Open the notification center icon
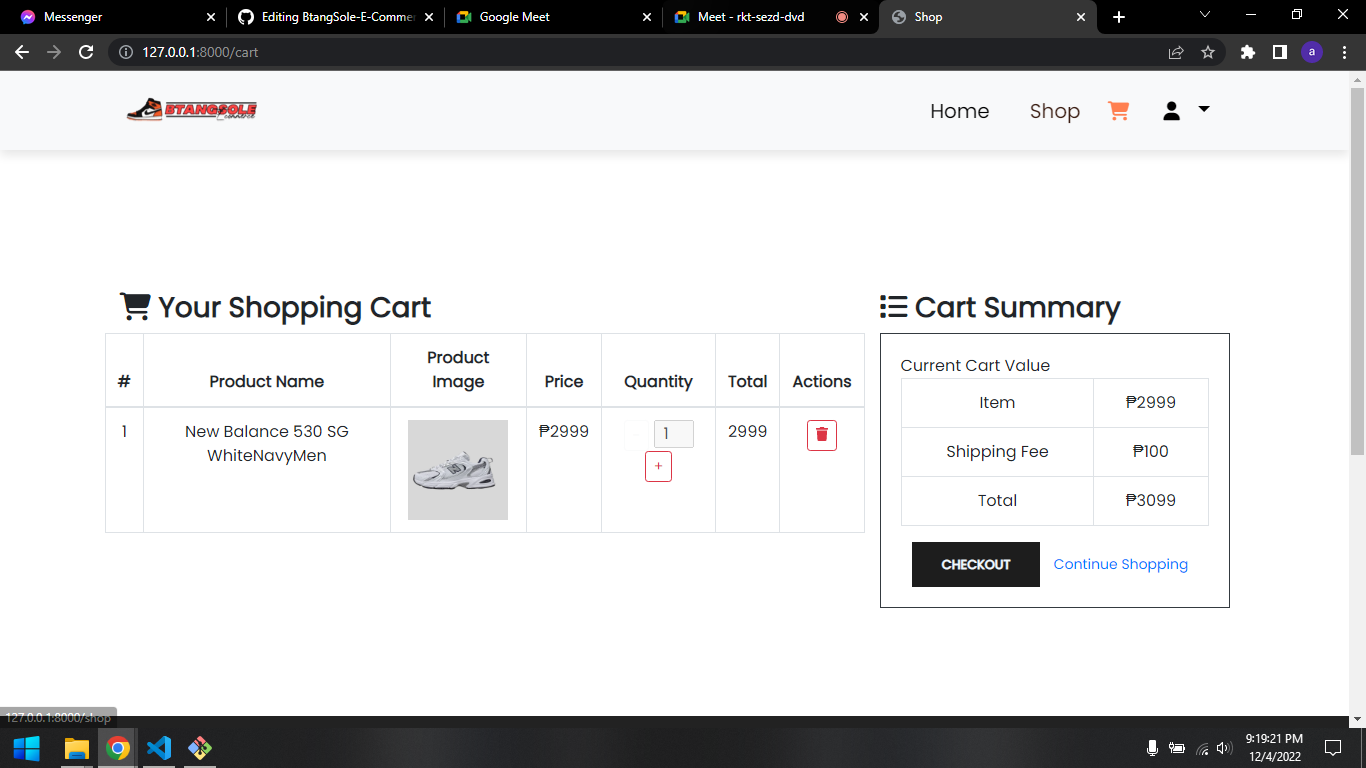 (1332, 748)
